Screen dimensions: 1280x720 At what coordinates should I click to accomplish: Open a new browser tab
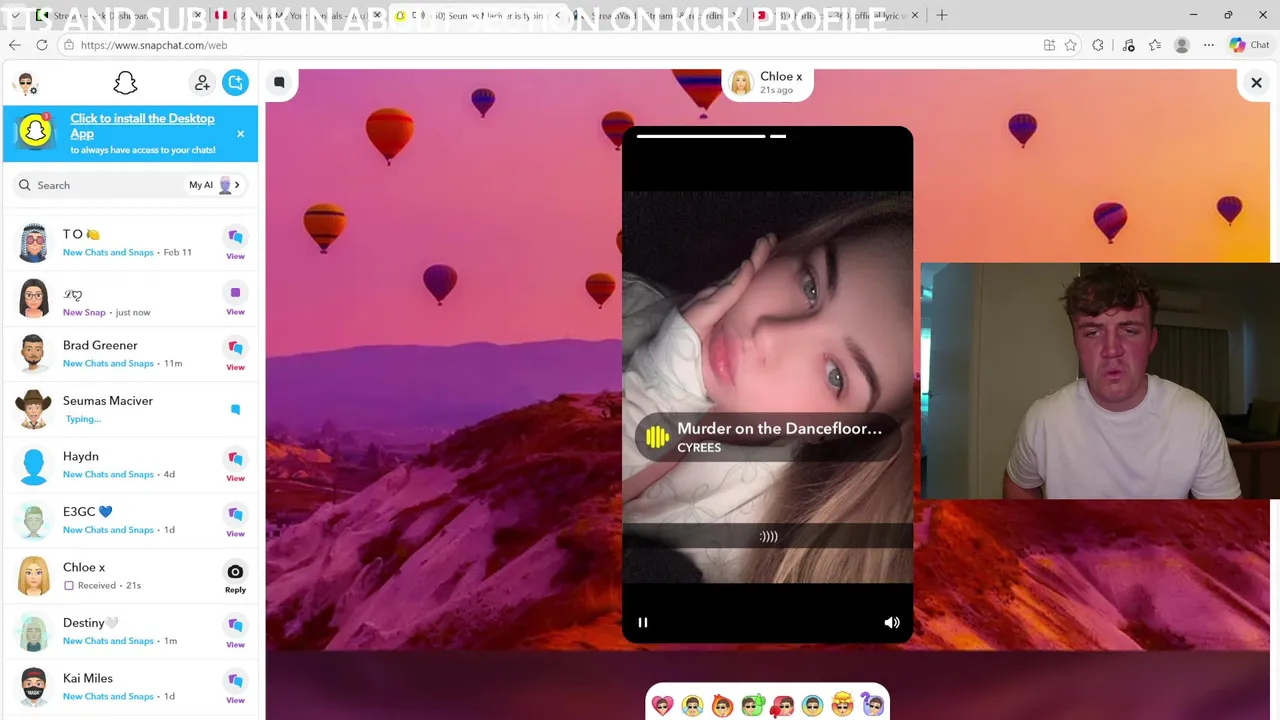click(942, 15)
